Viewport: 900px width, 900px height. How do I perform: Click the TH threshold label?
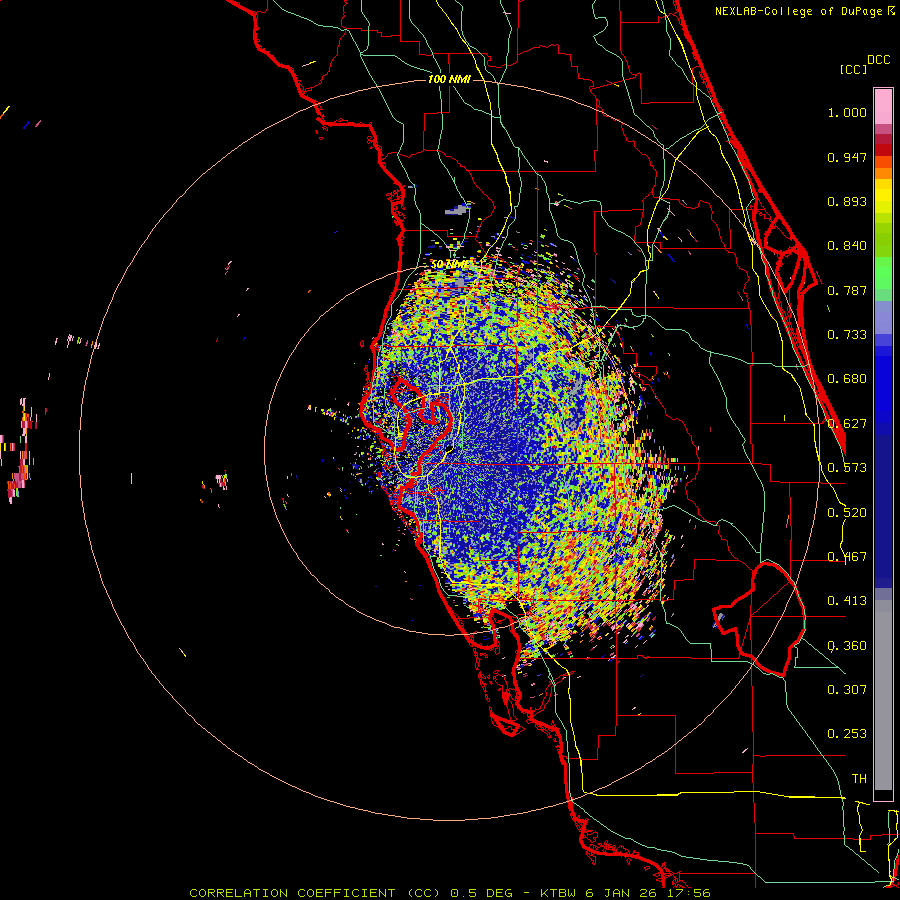click(859, 779)
